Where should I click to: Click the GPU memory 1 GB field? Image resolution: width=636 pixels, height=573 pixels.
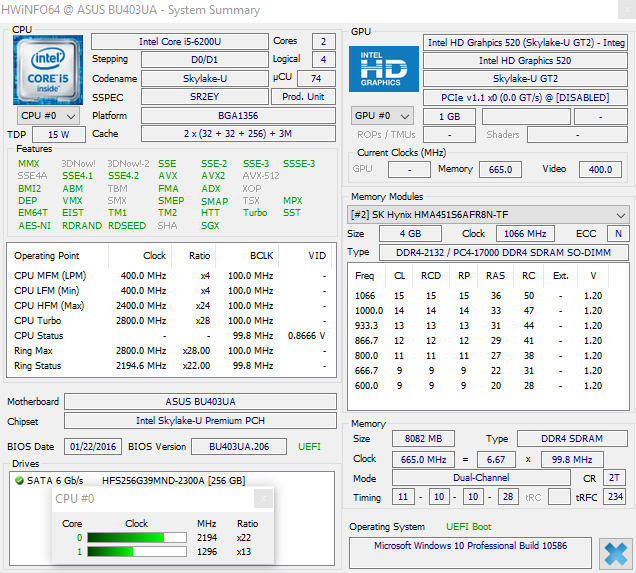point(449,117)
